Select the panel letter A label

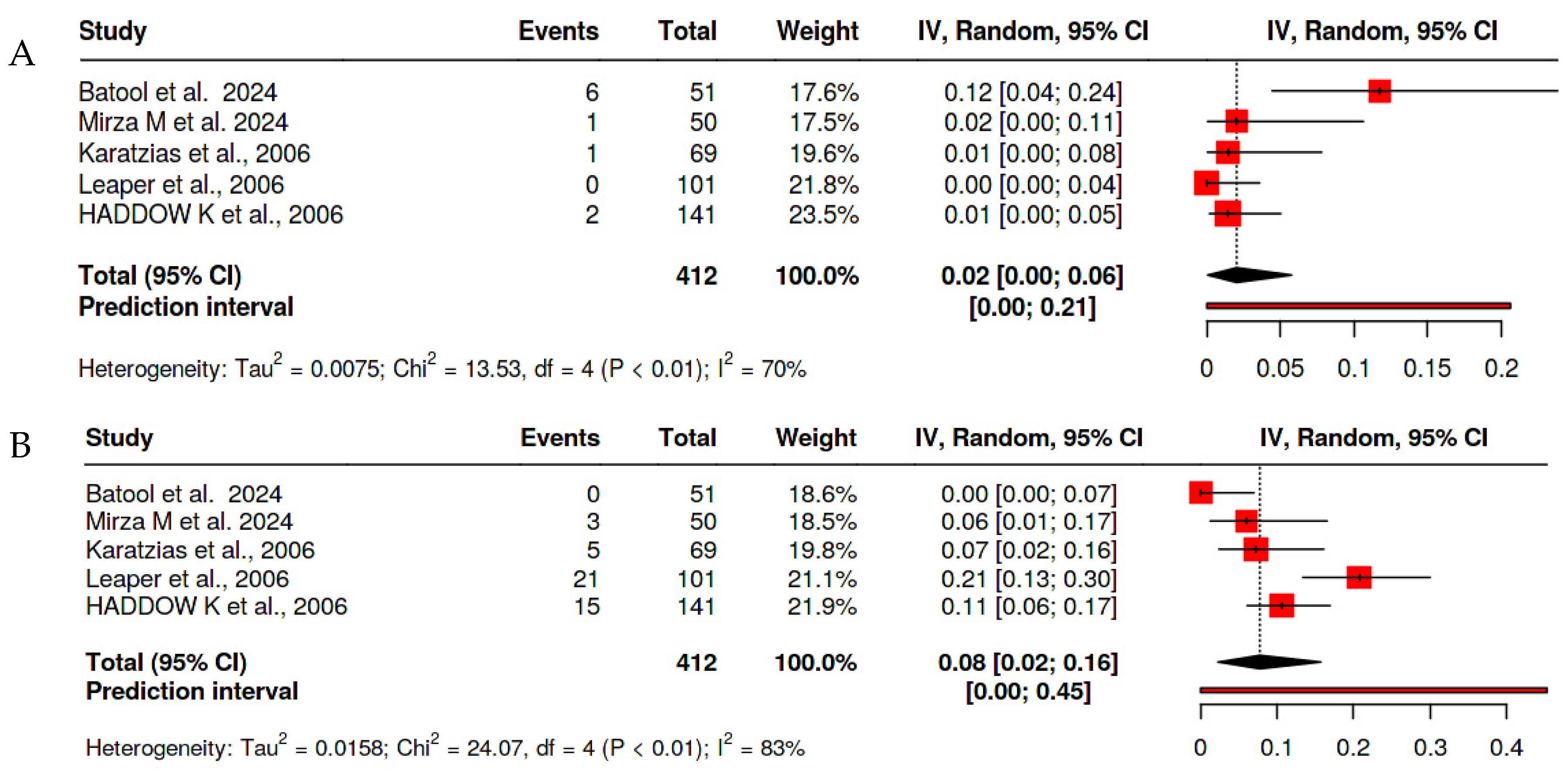pos(22,54)
